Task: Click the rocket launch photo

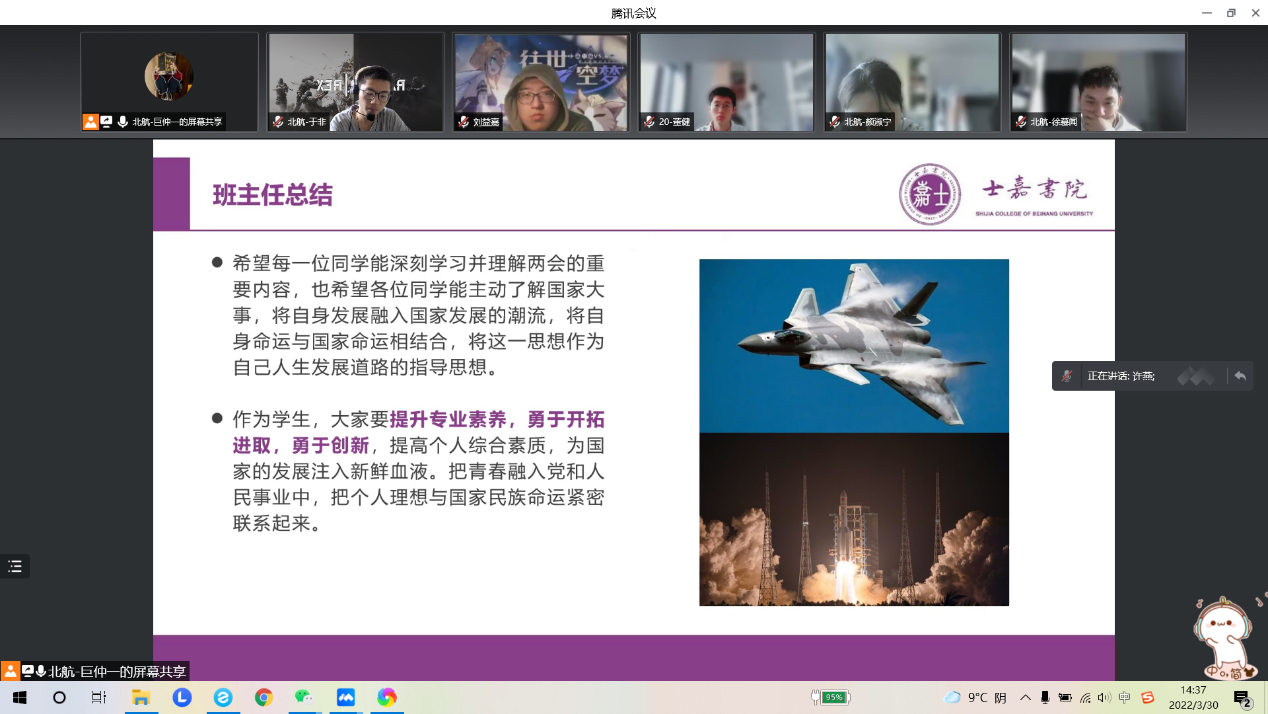Action: pyautogui.click(x=854, y=519)
